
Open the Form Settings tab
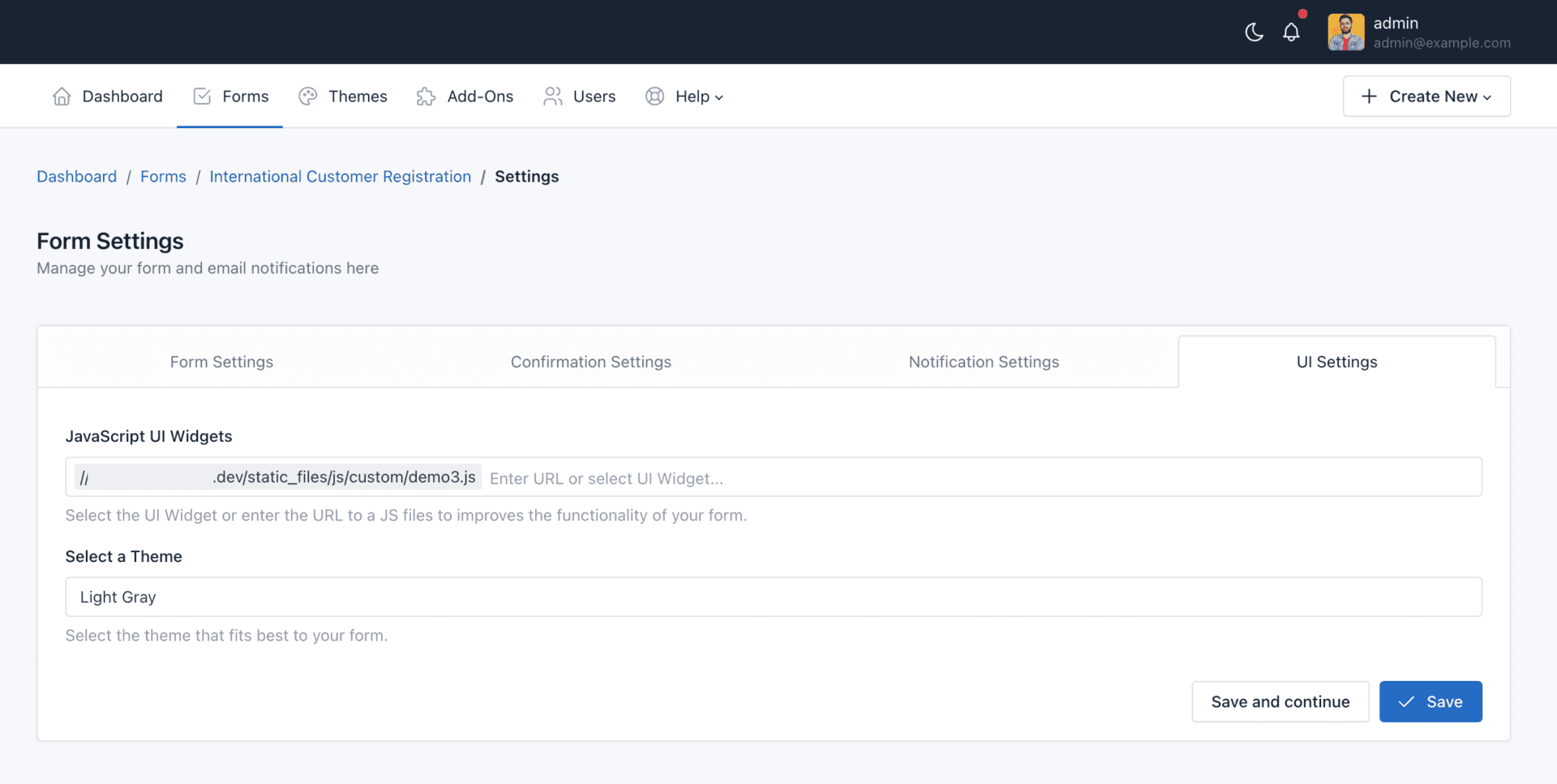pyautogui.click(x=221, y=362)
